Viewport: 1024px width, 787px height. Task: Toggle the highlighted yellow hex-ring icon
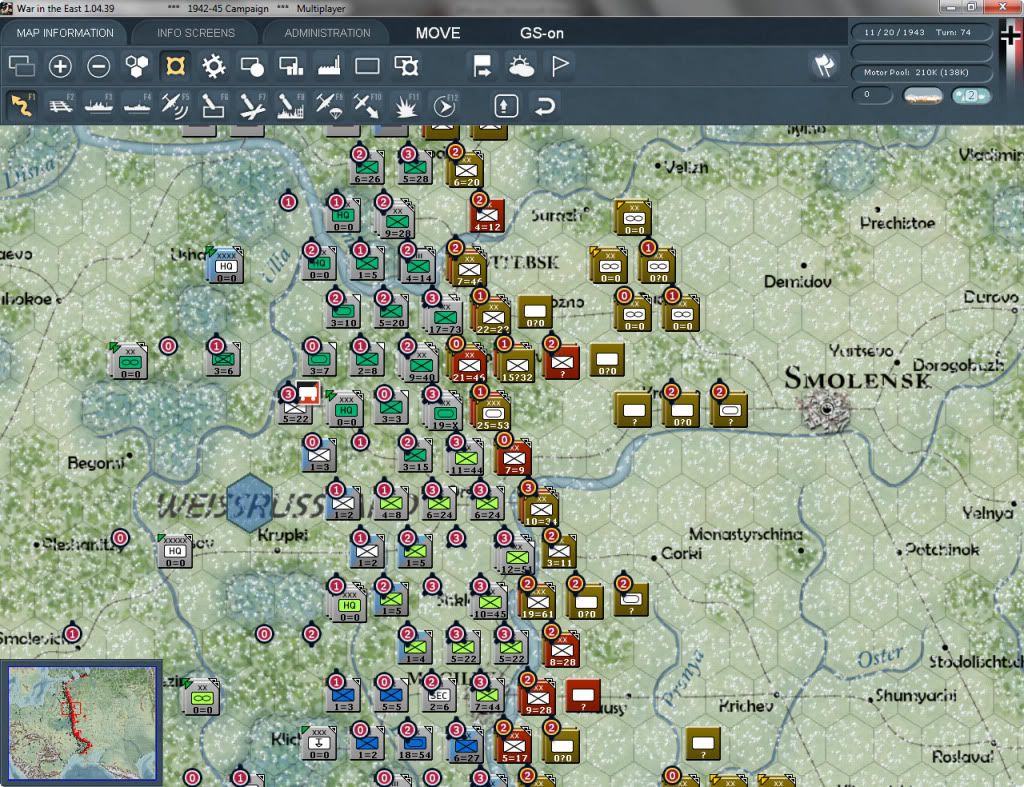pos(175,66)
